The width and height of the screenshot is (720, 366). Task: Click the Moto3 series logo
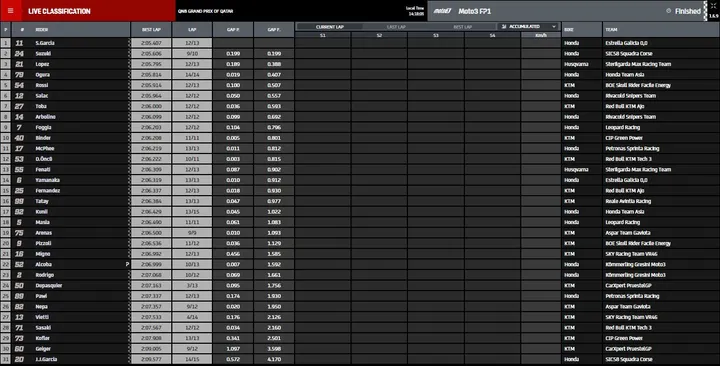coord(442,11)
